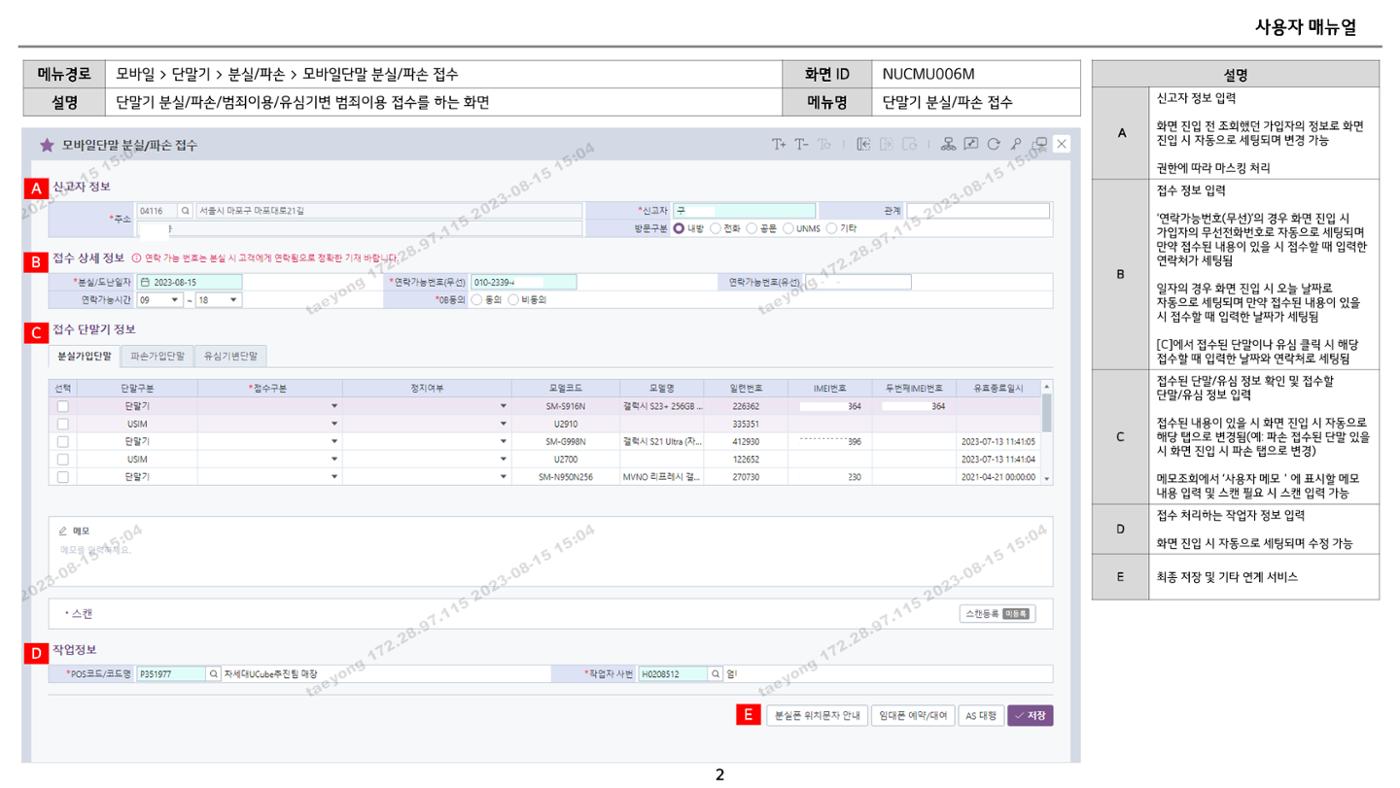
Task: Open the start hour 09 dropdown
Action: (x=159, y=299)
